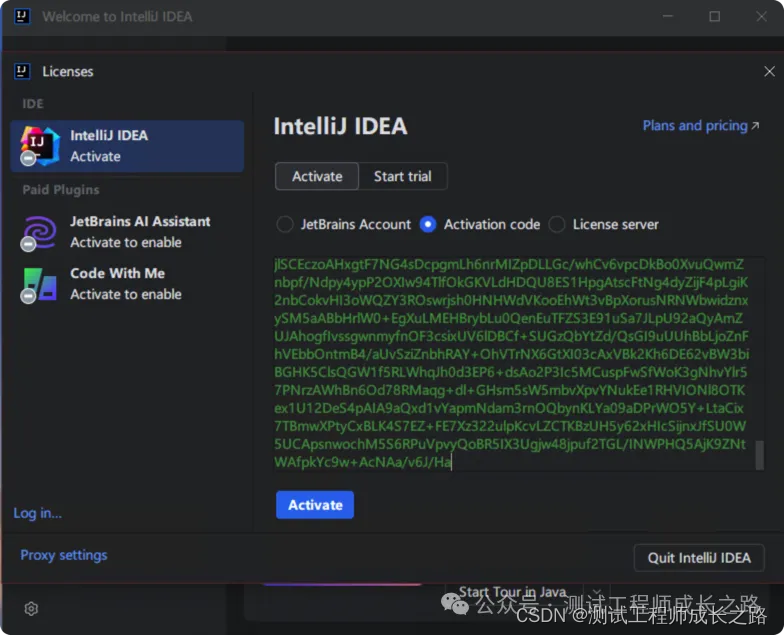784x635 pixels.
Task: Expand Start Tour dropdown arrow in Welcome window
Action: (597, 592)
